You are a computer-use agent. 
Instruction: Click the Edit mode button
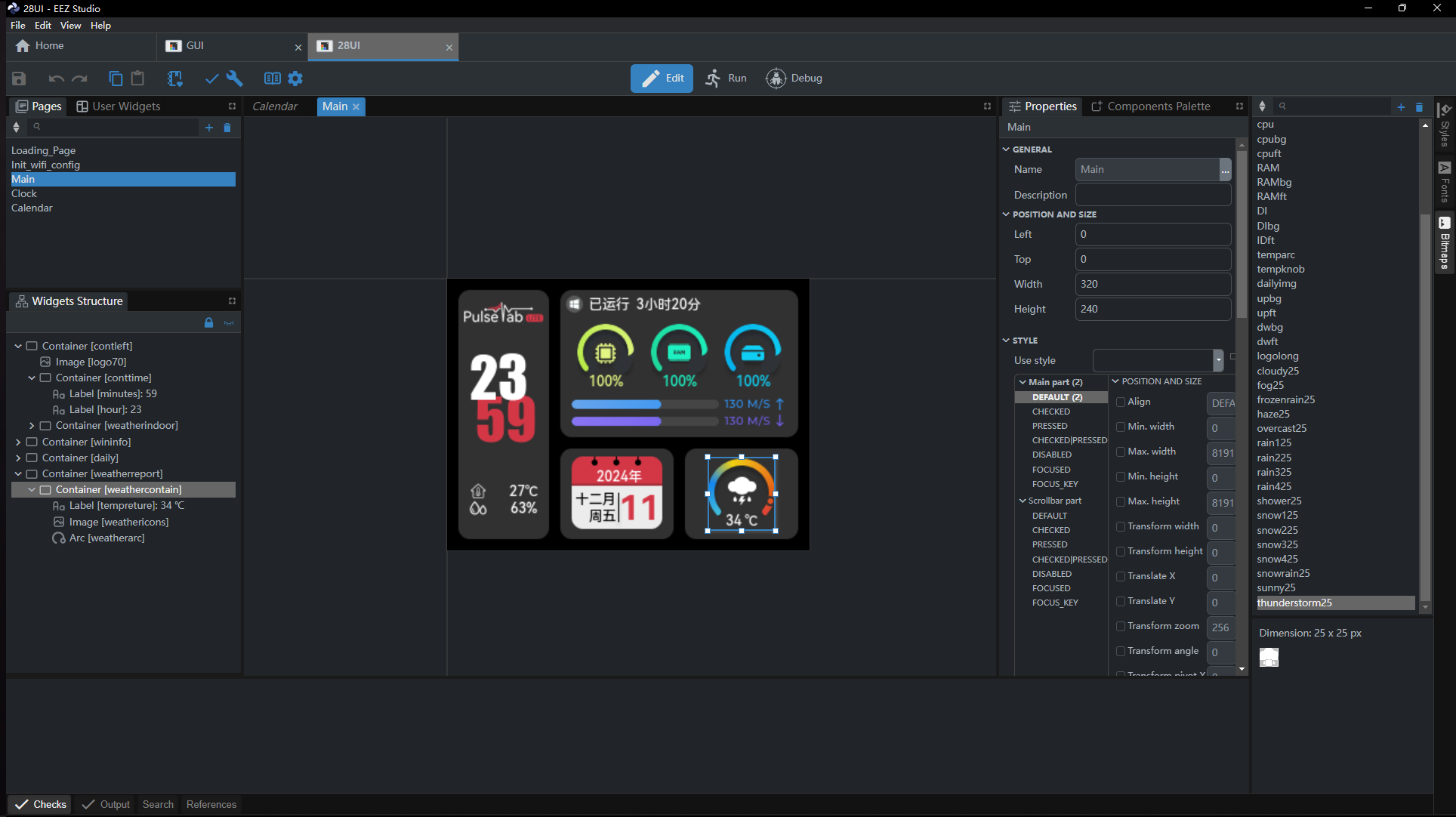coord(662,79)
